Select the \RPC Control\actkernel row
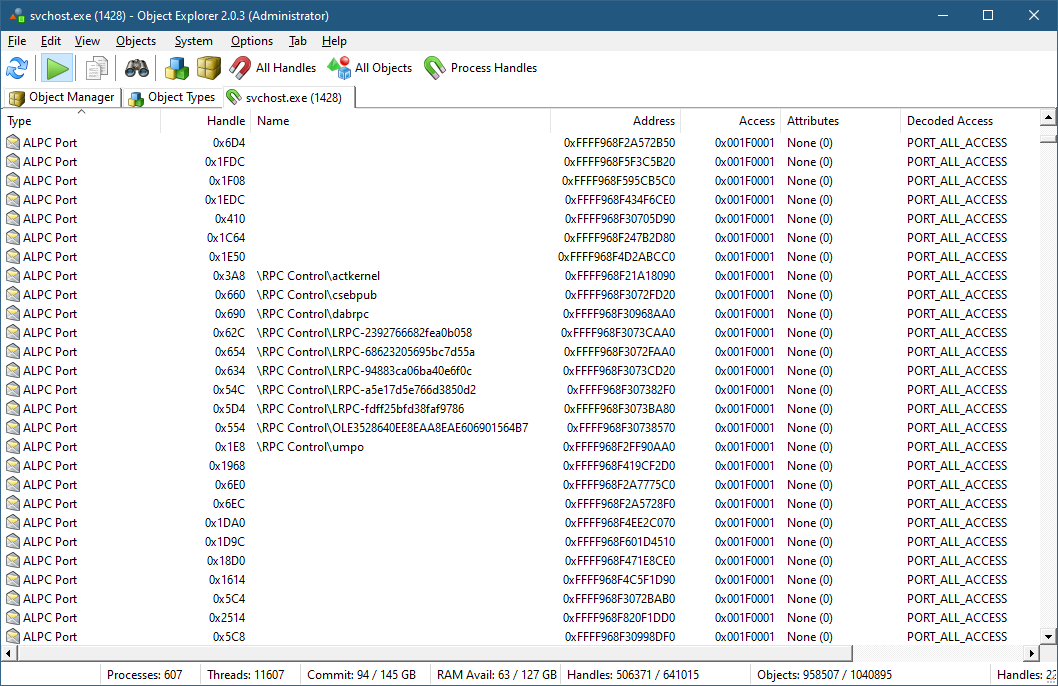 click(x=318, y=276)
